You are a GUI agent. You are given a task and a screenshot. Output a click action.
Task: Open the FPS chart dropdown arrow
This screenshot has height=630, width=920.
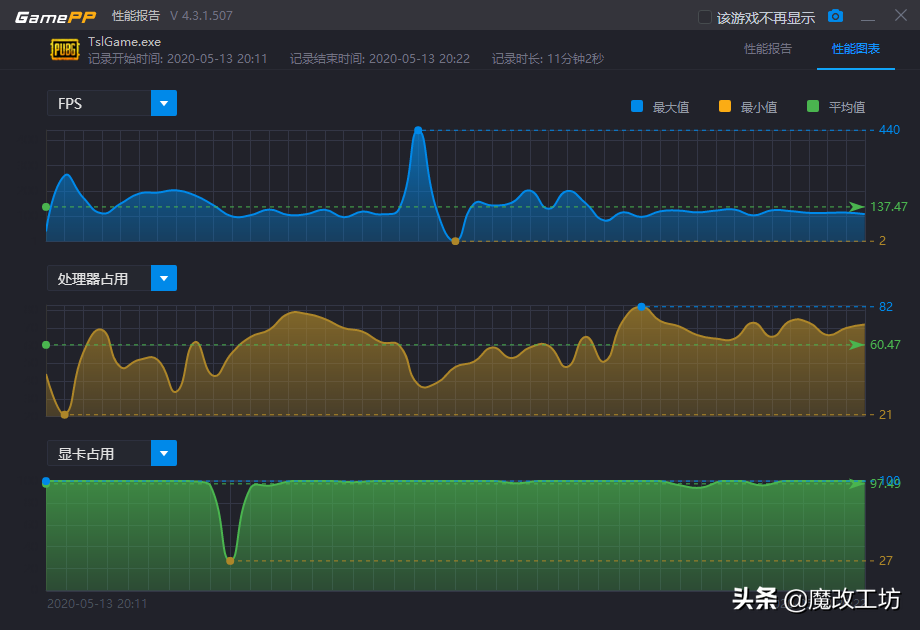tap(164, 103)
